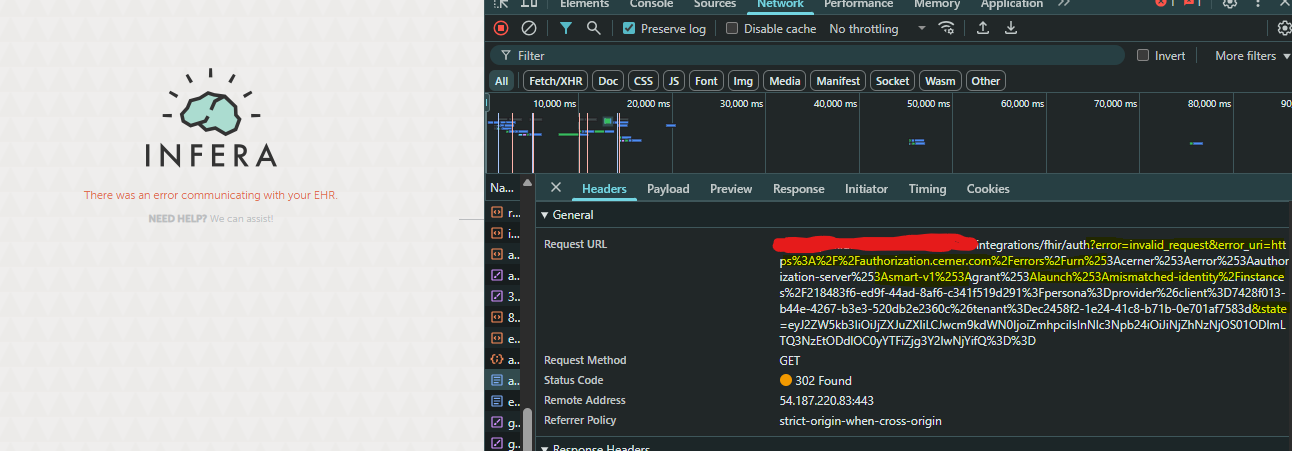Image resolution: width=1292 pixels, height=451 pixels.
Task: Click the 20,000 ms timeline marker
Action: coord(648,103)
